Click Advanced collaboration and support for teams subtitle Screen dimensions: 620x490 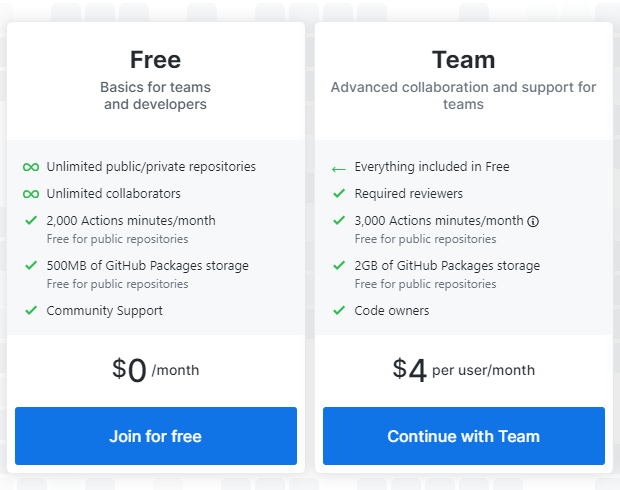tap(463, 96)
